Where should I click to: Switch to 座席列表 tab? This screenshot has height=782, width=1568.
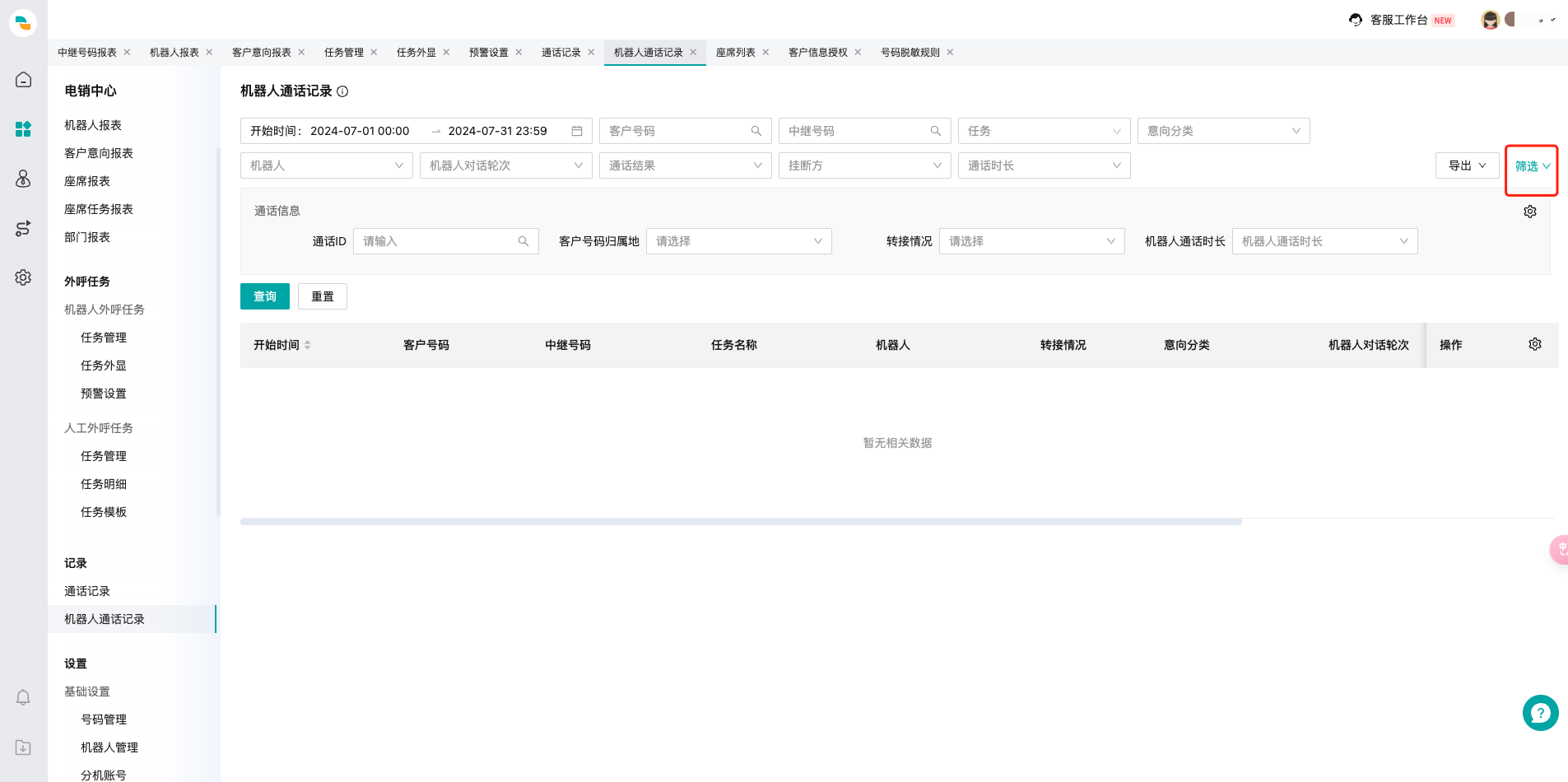tap(736, 52)
